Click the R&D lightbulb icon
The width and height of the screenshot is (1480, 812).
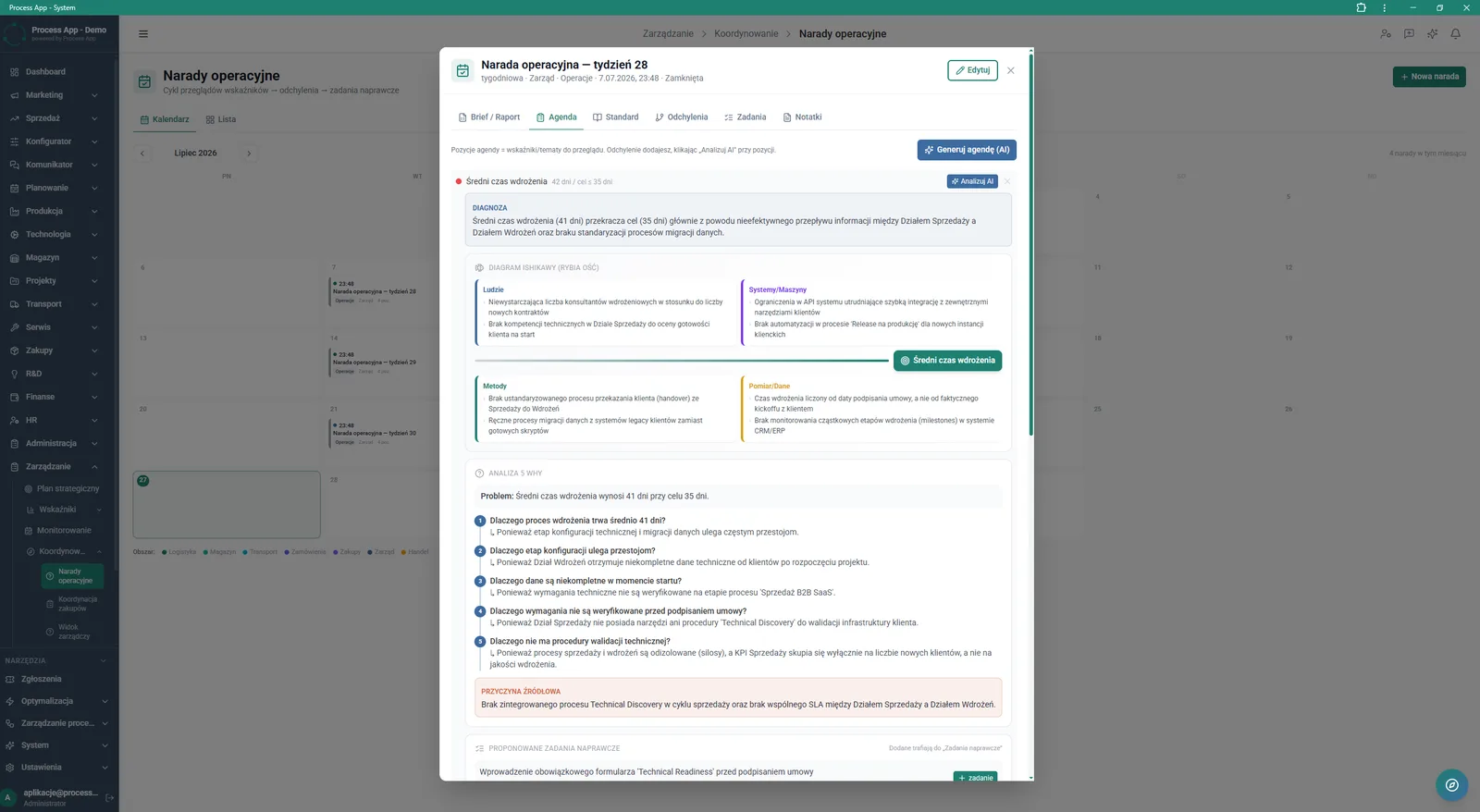point(14,374)
